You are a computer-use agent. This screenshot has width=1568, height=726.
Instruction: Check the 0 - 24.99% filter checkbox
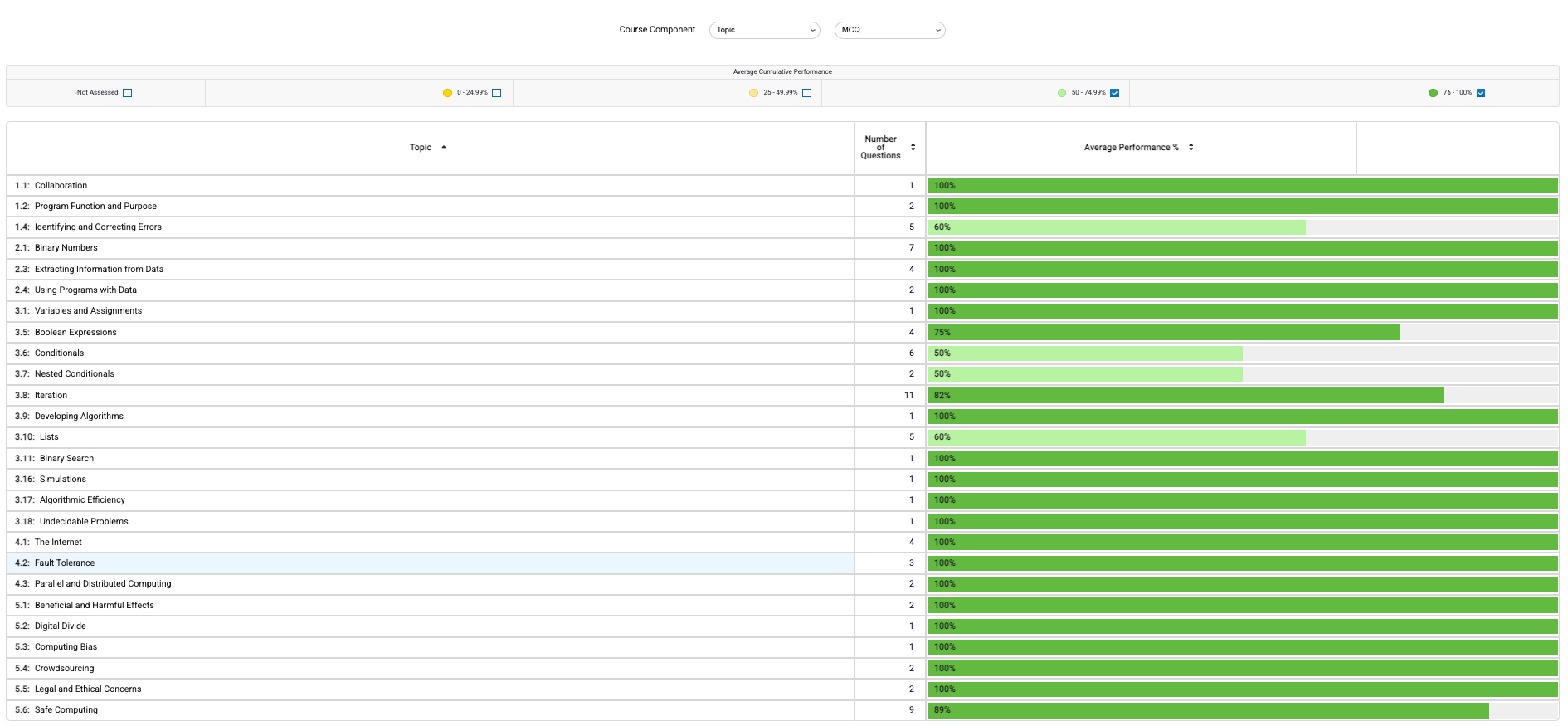[496, 93]
